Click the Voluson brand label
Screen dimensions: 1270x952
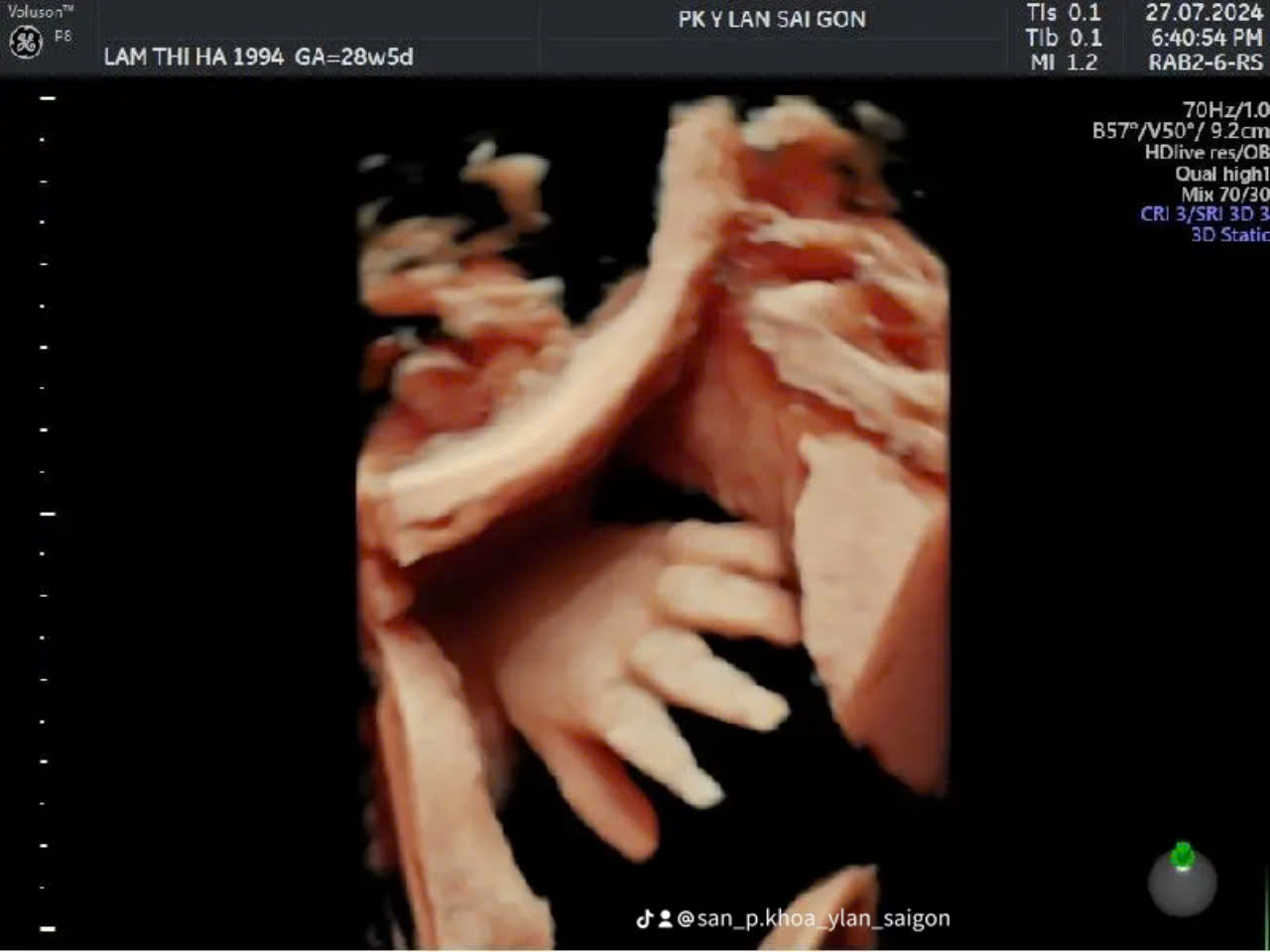click(40, 11)
